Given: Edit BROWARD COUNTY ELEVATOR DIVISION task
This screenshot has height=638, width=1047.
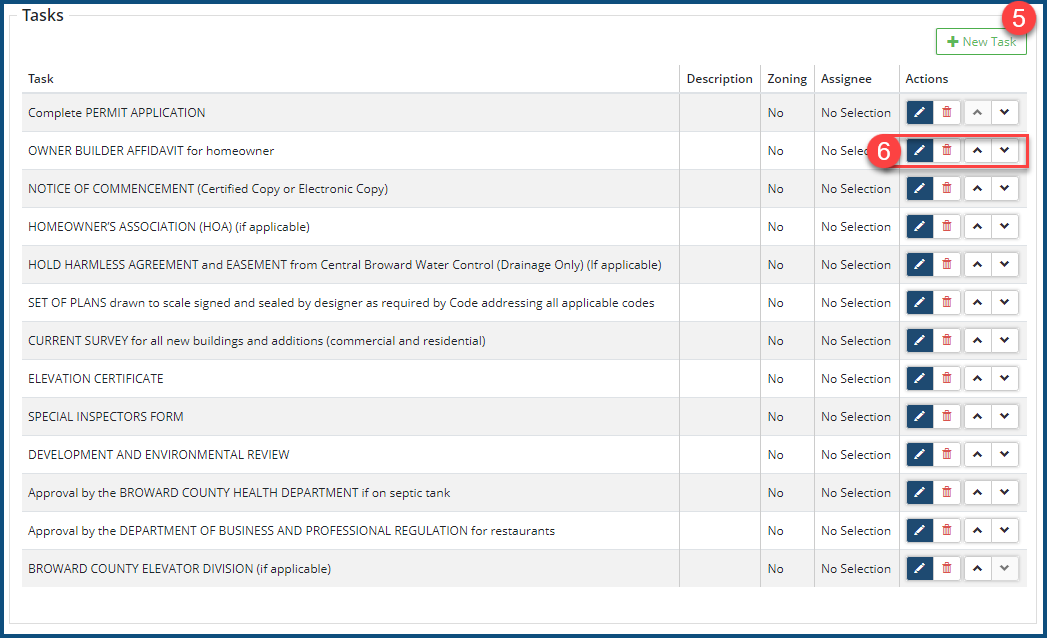Looking at the screenshot, I should (919, 569).
